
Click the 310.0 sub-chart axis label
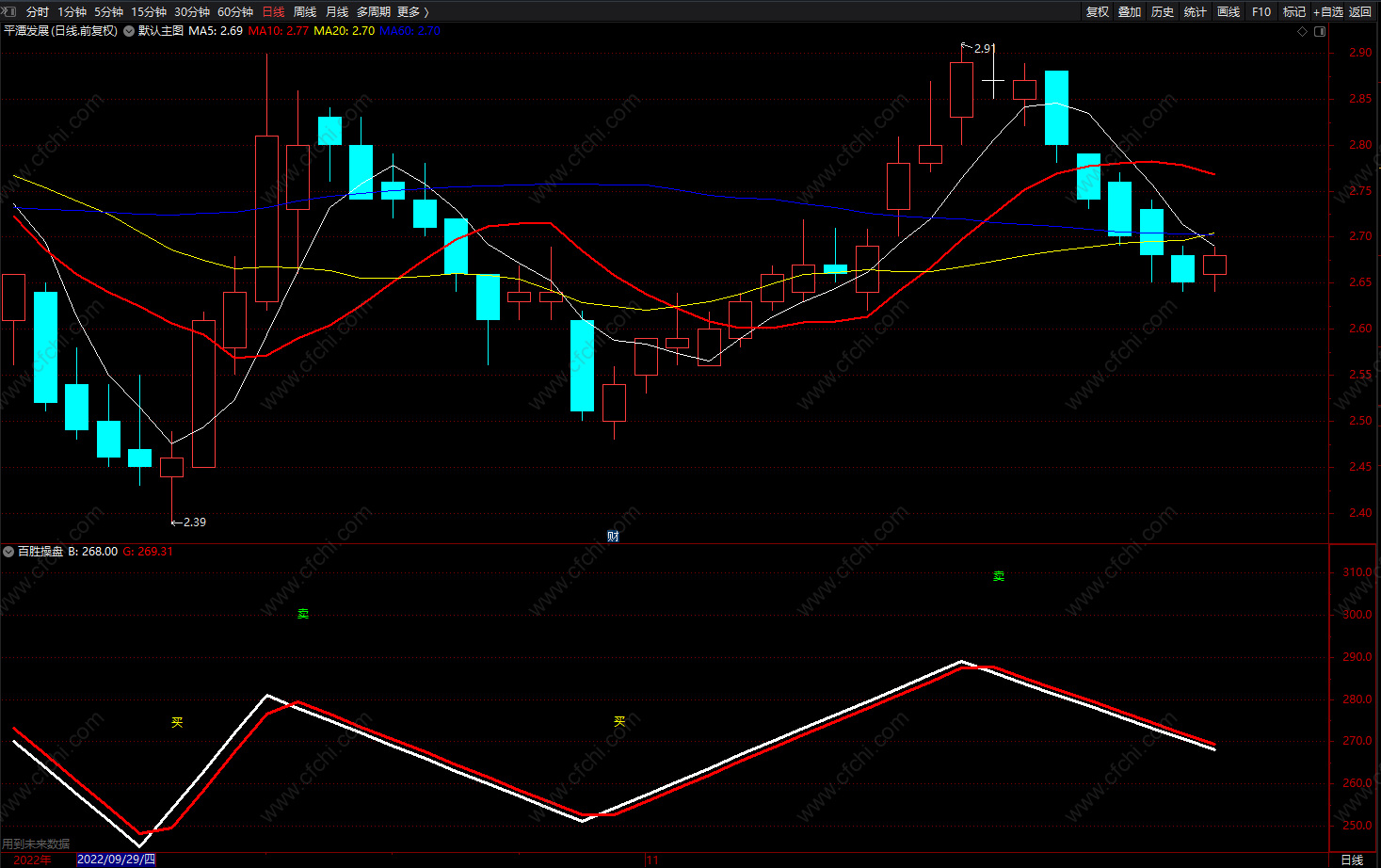tap(1357, 572)
